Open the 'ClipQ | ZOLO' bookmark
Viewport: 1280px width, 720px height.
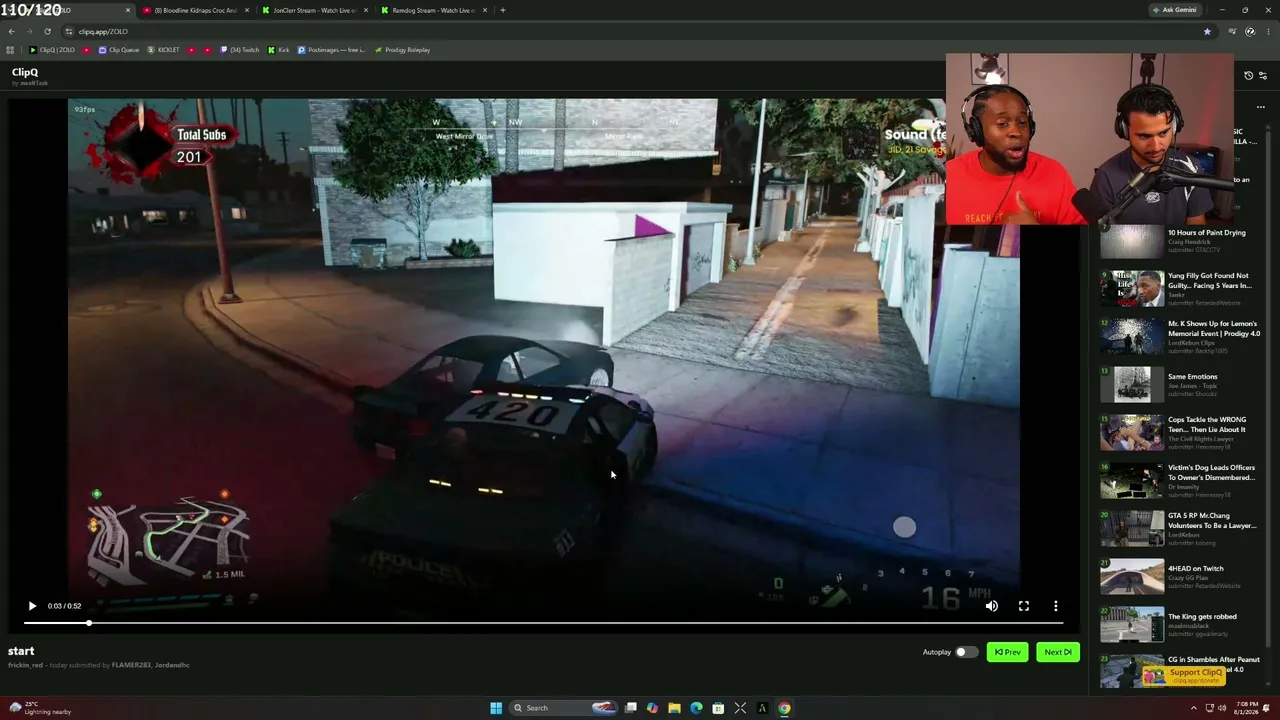52,50
